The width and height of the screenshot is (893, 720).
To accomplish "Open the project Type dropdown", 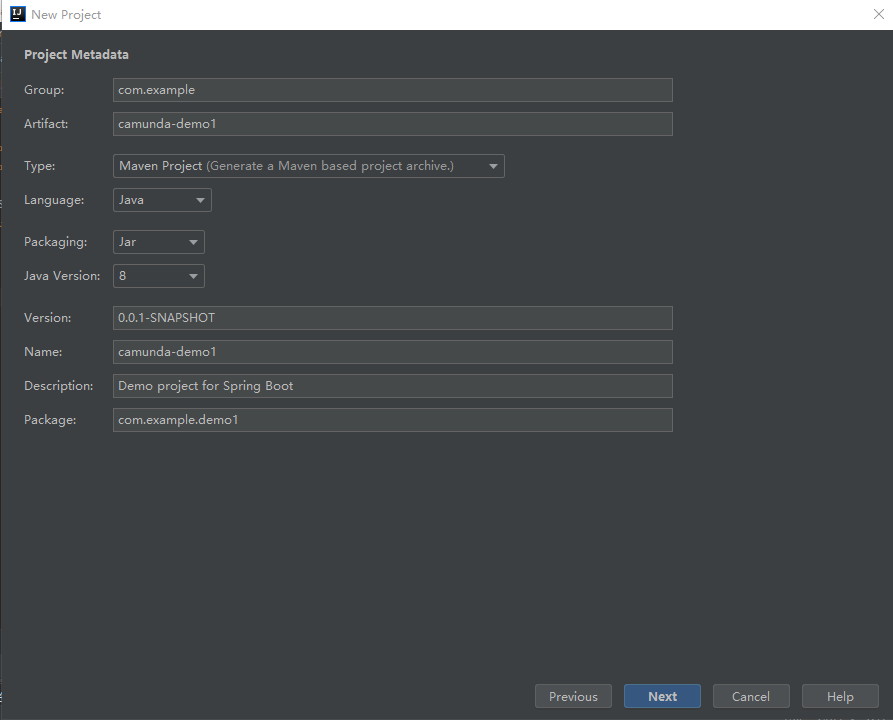I will (x=309, y=166).
